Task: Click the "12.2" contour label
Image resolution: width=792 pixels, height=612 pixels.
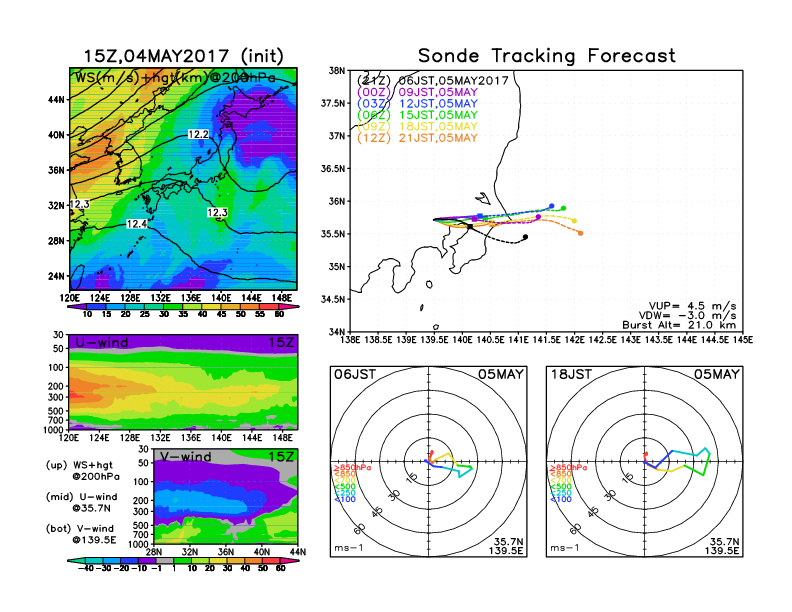Action: (x=198, y=134)
